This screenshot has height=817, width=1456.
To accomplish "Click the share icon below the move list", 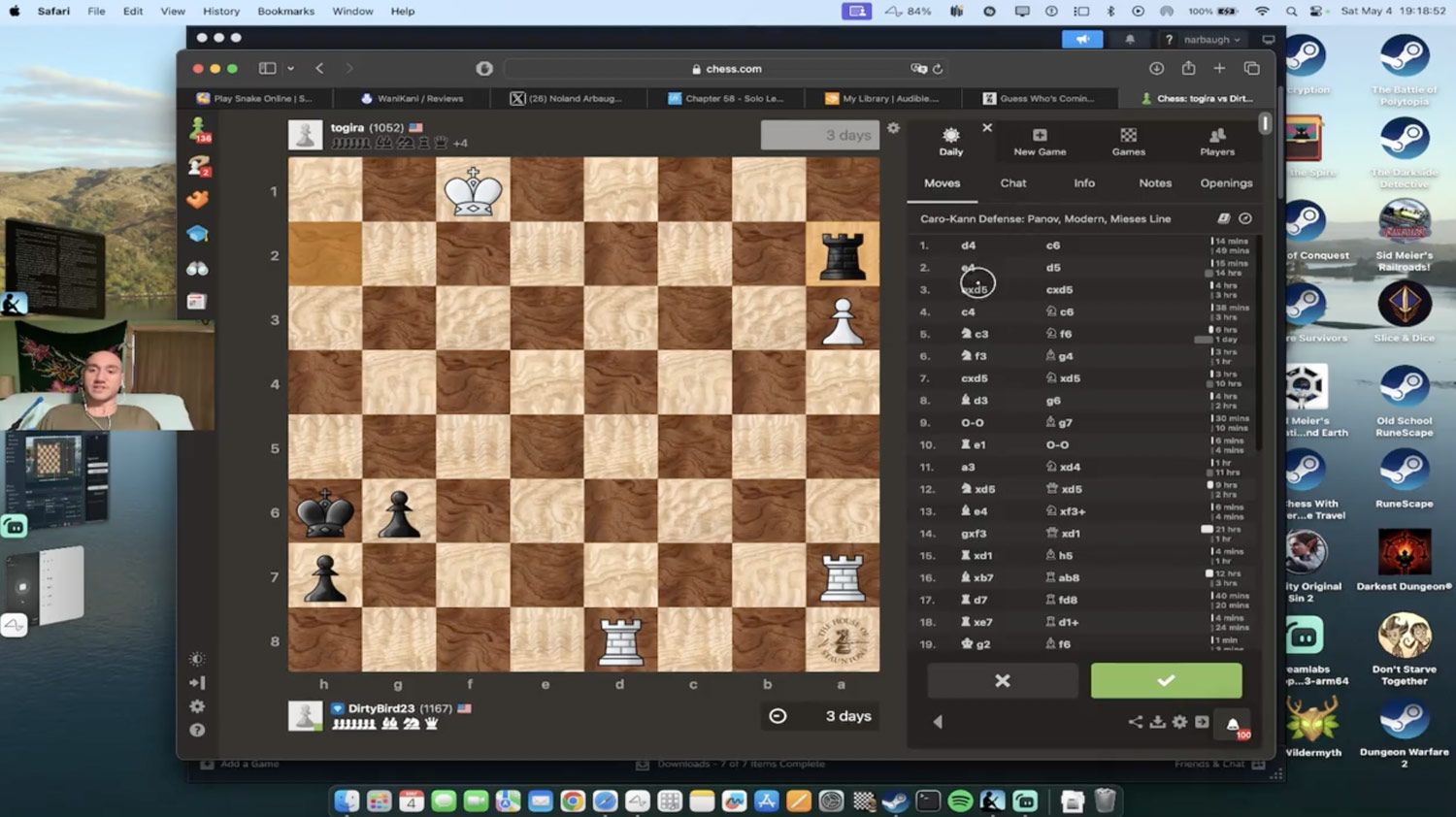I will (1135, 722).
